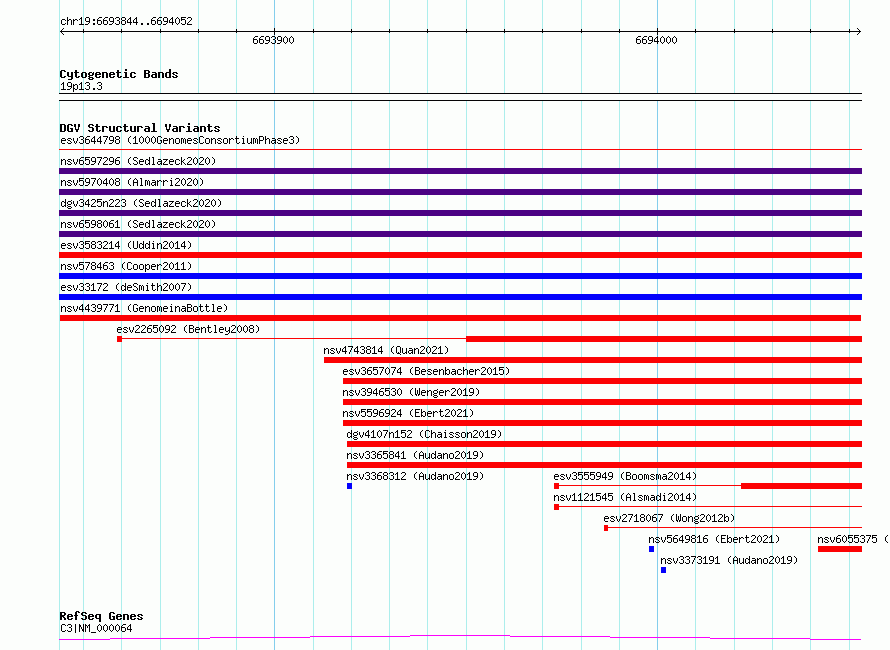
Task: Click the nsv3365841 (Audano2019) label
Action: pyautogui.click(x=415, y=455)
